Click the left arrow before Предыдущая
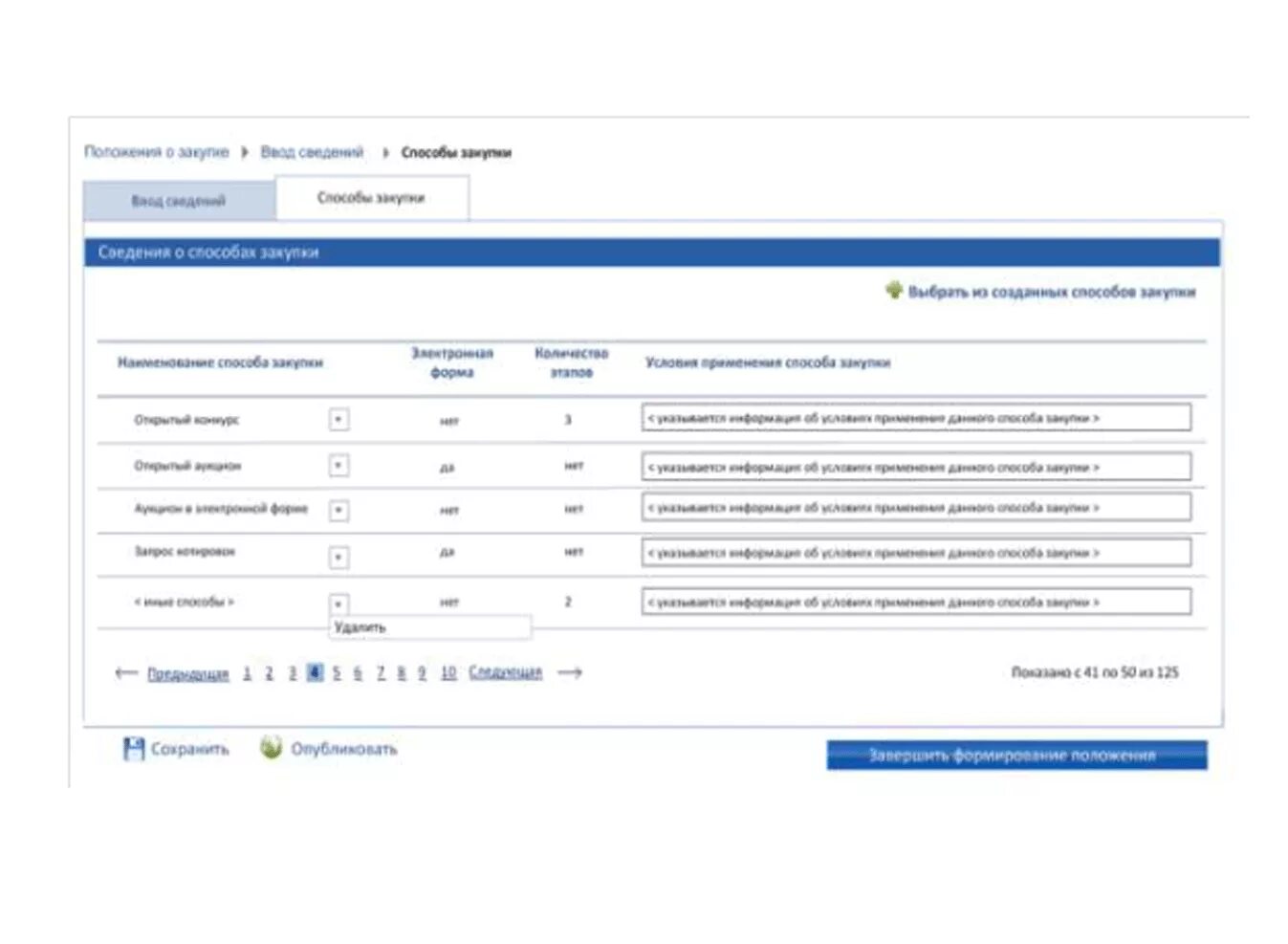The height and width of the screenshot is (944, 1288). (126, 672)
